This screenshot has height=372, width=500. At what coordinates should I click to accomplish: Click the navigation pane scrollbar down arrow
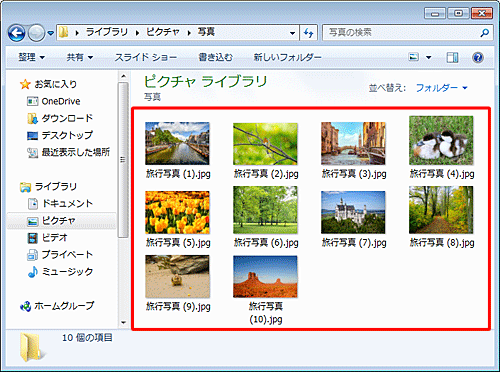coord(123,322)
